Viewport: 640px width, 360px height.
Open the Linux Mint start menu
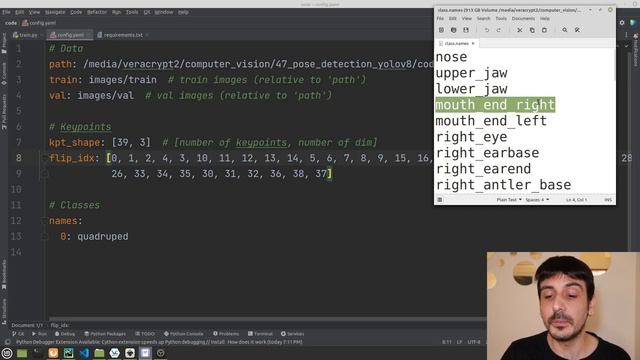tap(7, 353)
